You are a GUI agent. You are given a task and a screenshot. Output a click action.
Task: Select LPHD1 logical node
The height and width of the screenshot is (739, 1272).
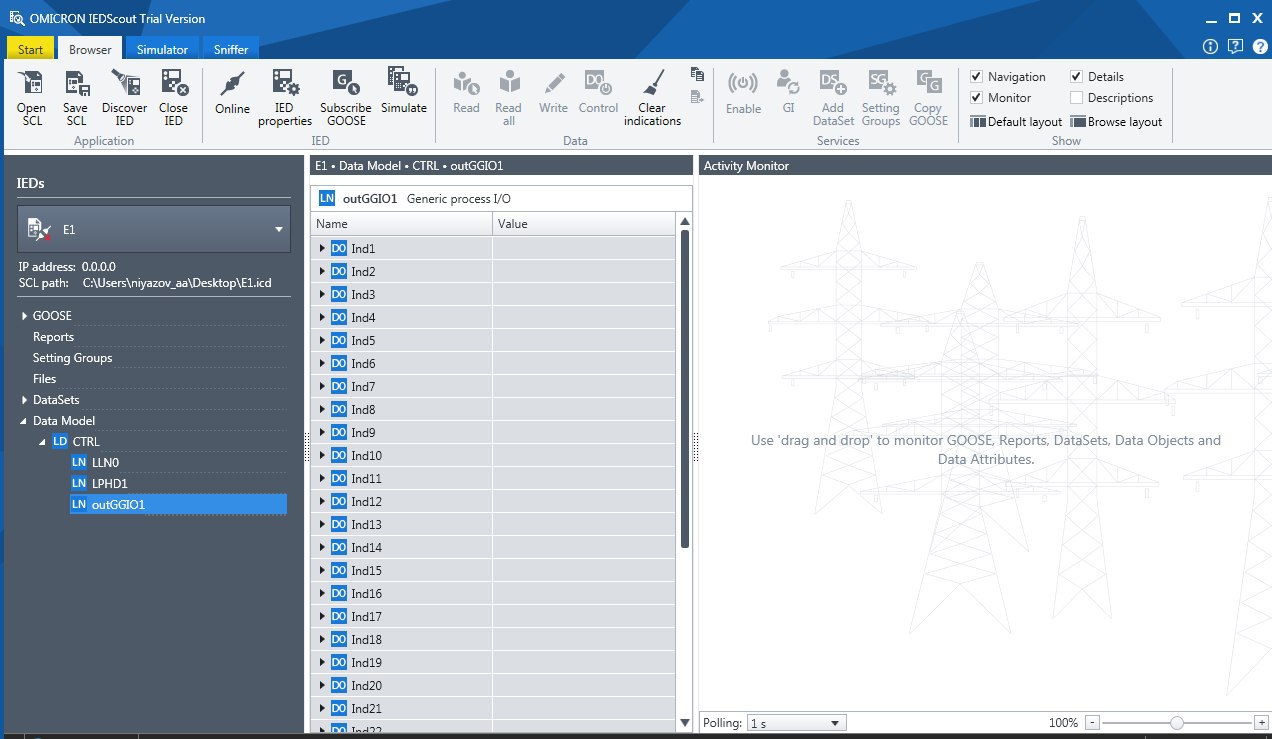[x=109, y=484]
